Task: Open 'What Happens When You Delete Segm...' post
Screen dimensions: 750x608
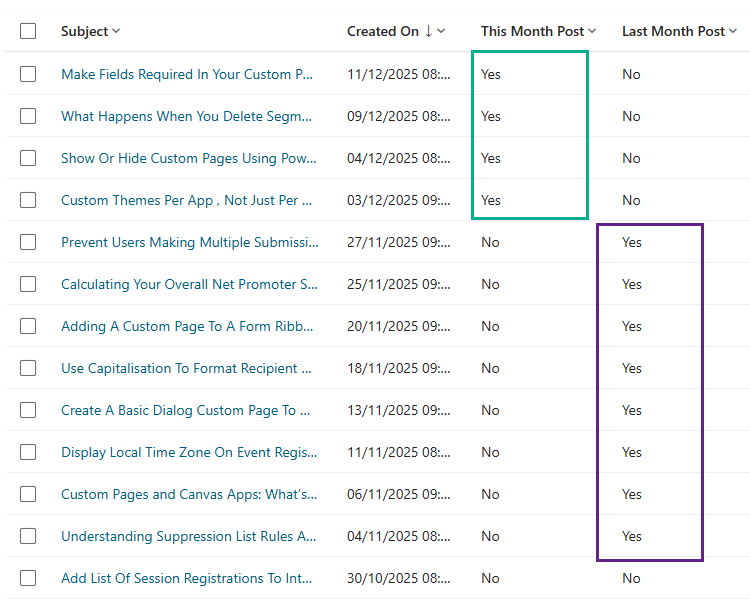Action: coord(189,116)
